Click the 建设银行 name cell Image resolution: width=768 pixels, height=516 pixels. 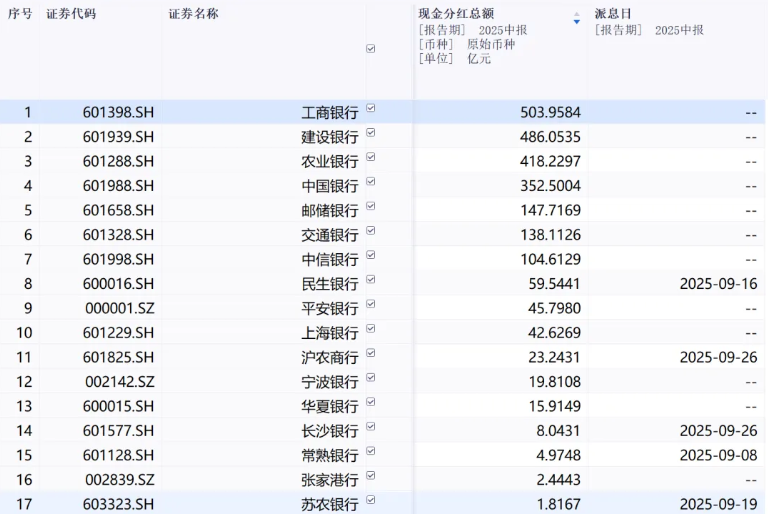point(330,137)
